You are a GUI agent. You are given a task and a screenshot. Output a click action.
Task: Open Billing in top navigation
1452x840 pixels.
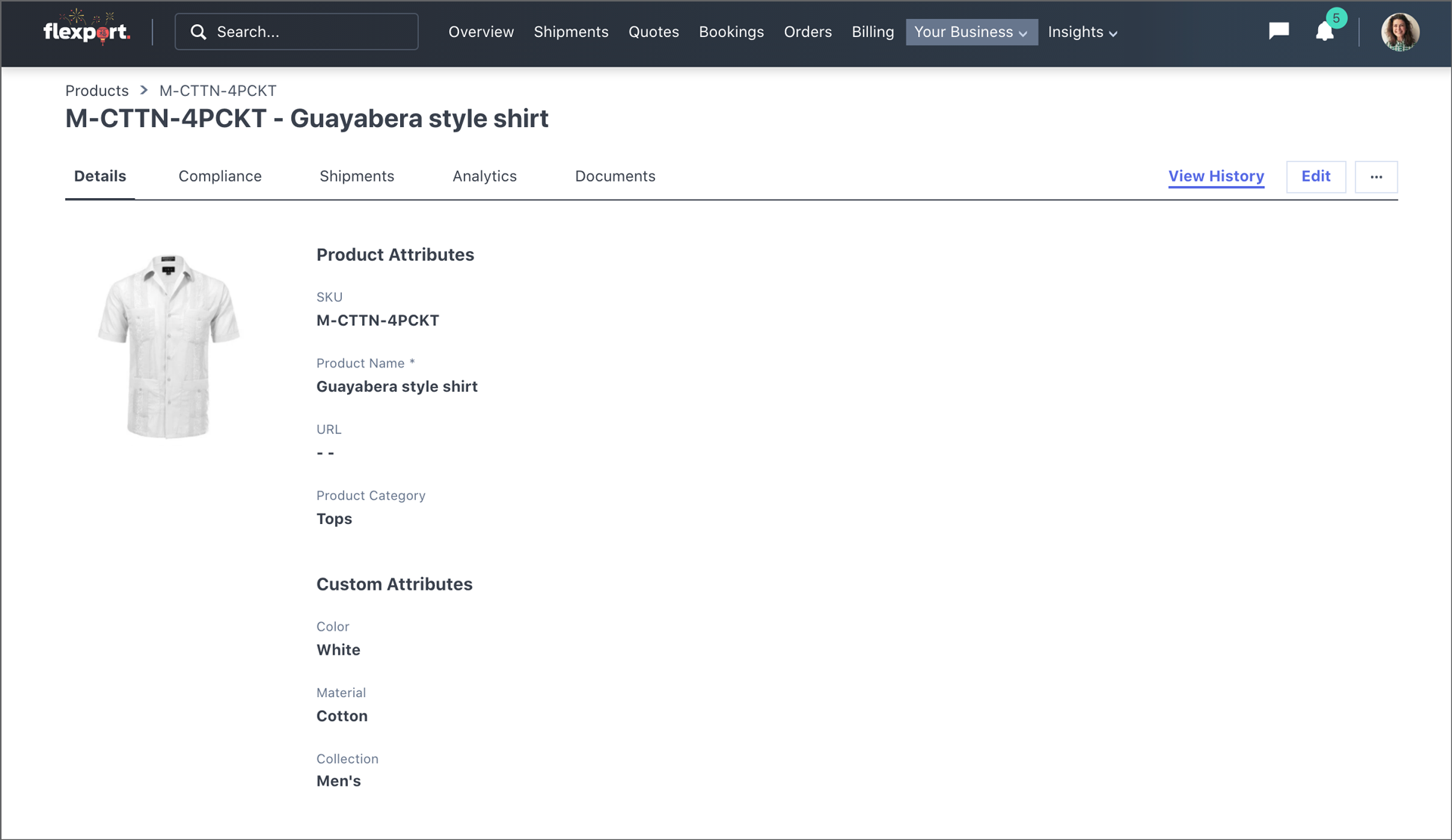point(872,32)
